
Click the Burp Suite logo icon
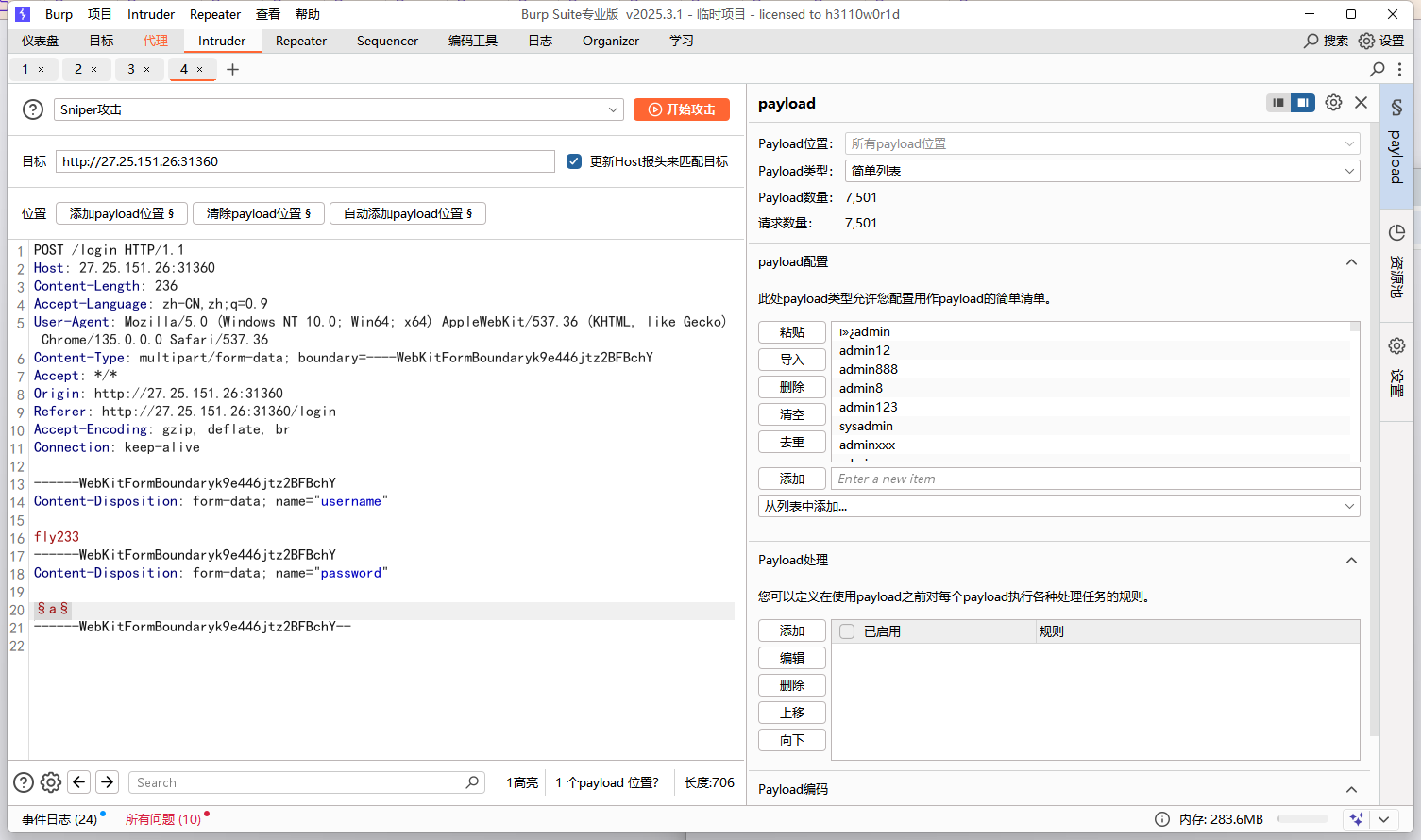point(23,14)
